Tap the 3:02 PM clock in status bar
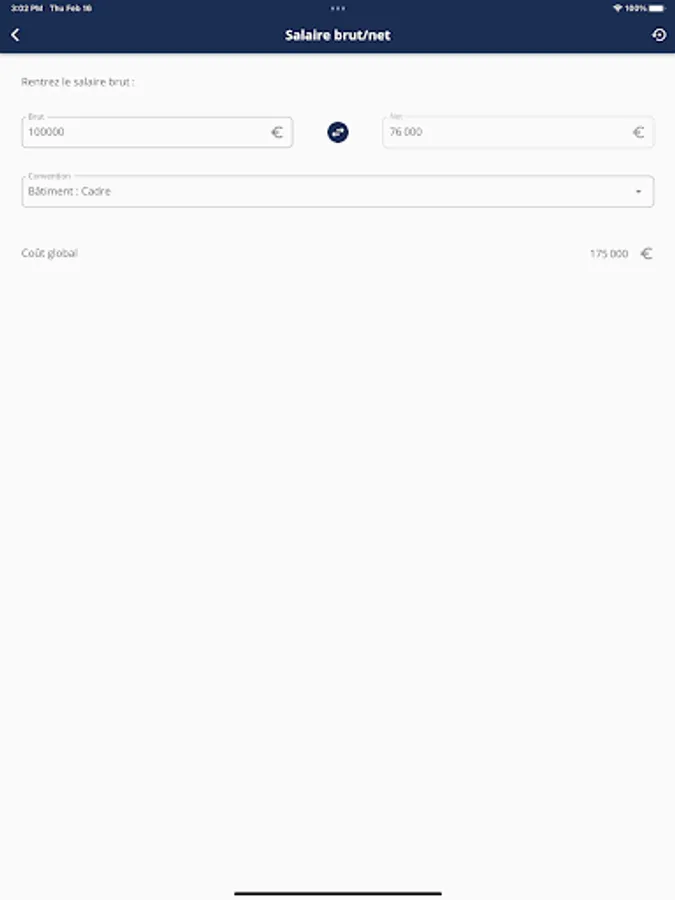Screen dimensions: 675x900 [26, 8]
